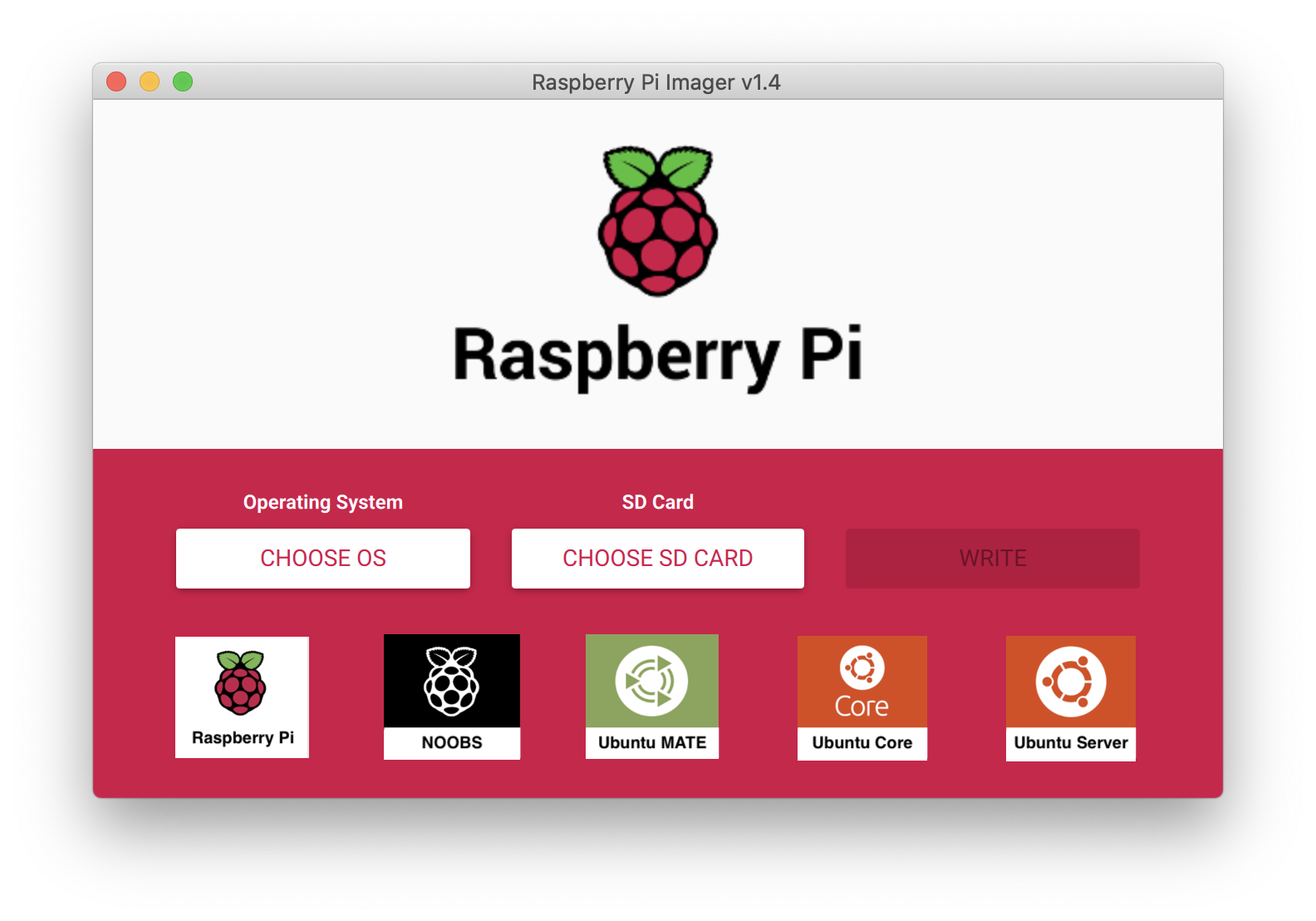The height and width of the screenshot is (921, 1316).
Task: Select the NOOBS tile
Action: click(452, 697)
